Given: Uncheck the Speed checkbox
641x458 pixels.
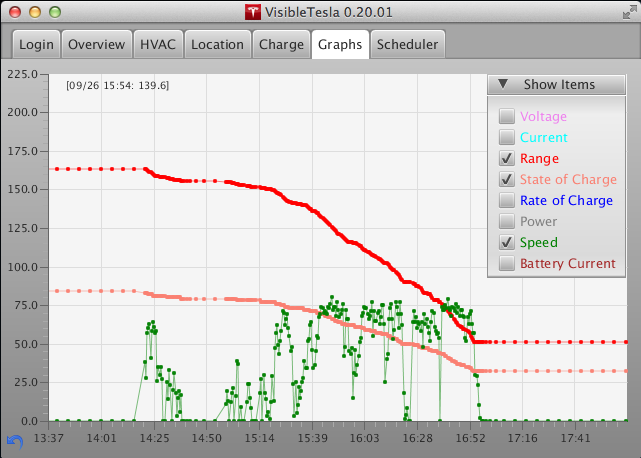Looking at the screenshot, I should (x=507, y=242).
